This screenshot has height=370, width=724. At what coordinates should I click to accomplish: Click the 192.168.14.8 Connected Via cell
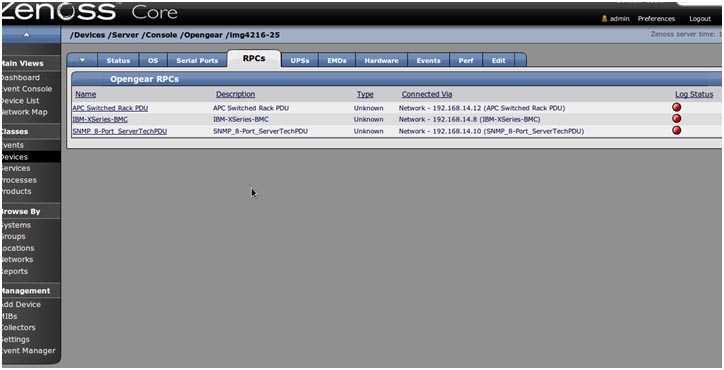pyautogui.click(x=470, y=120)
